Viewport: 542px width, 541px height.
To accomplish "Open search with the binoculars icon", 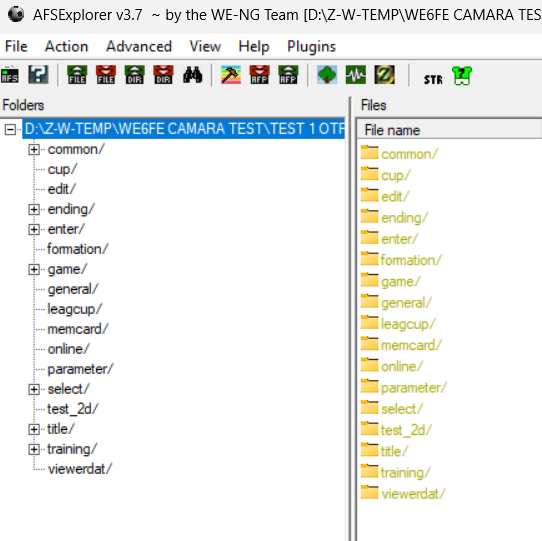I will pyautogui.click(x=192, y=75).
